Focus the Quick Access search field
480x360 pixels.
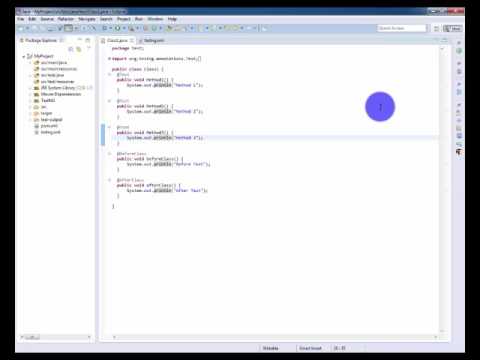[402, 28]
